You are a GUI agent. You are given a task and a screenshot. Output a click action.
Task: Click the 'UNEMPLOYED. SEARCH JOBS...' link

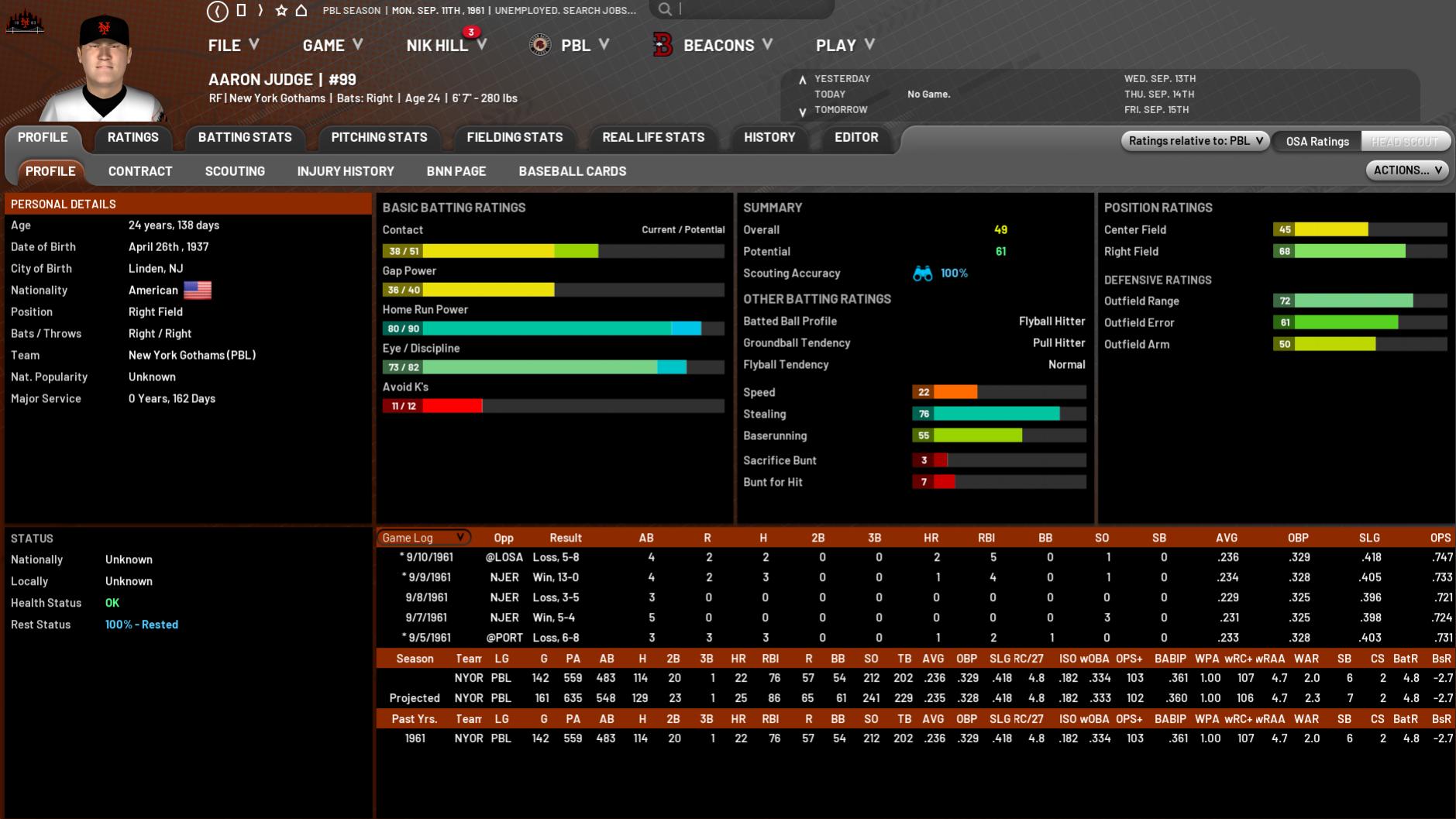(565, 10)
